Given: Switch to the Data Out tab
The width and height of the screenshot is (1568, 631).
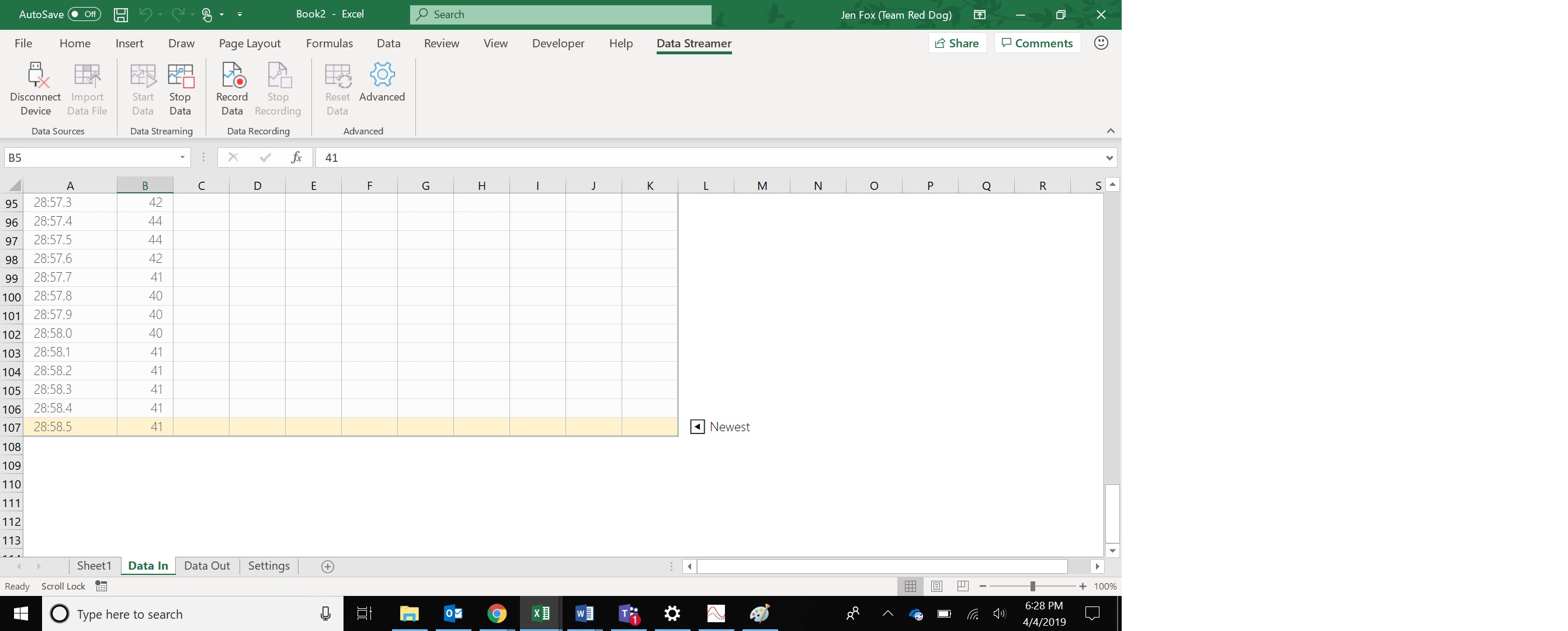Looking at the screenshot, I should (x=206, y=565).
